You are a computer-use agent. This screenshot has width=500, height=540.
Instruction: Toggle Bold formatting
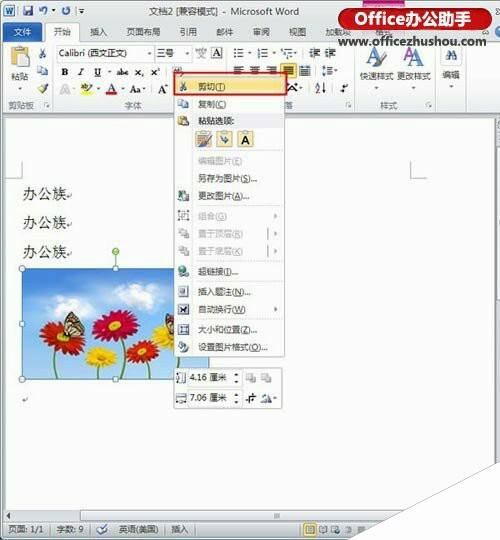(x=65, y=72)
